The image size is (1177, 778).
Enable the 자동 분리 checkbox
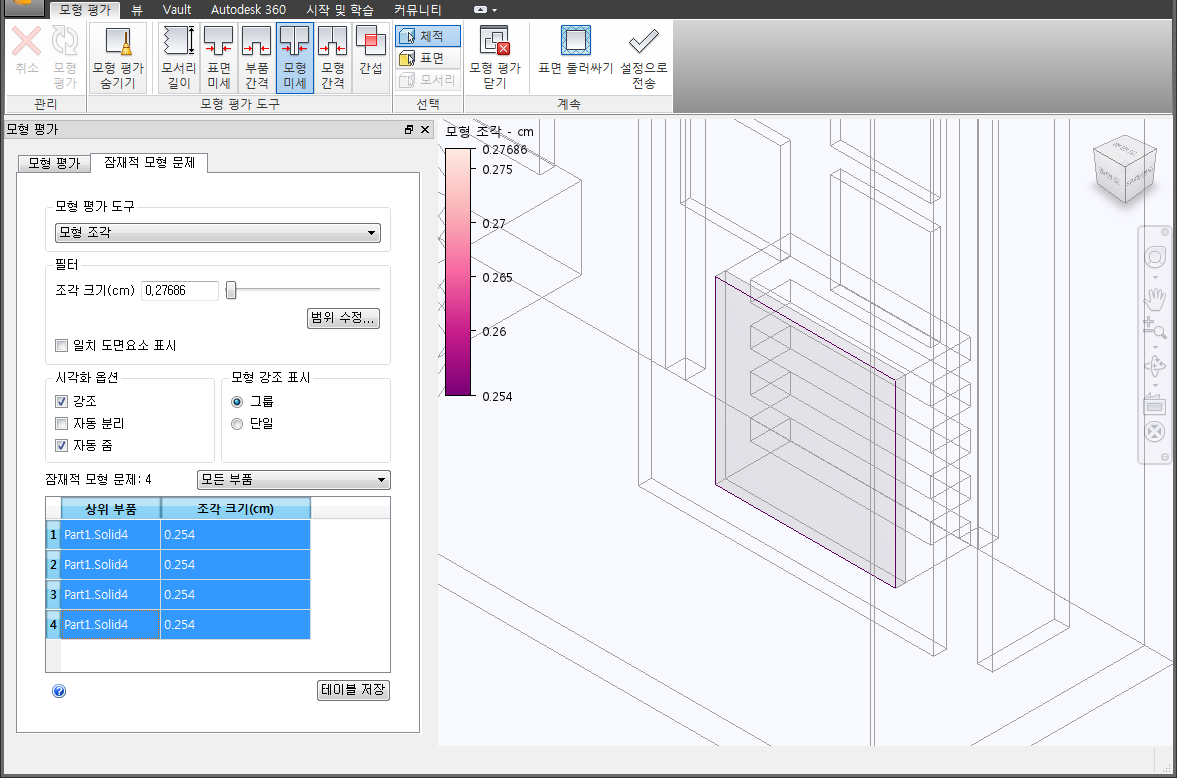click(x=62, y=424)
